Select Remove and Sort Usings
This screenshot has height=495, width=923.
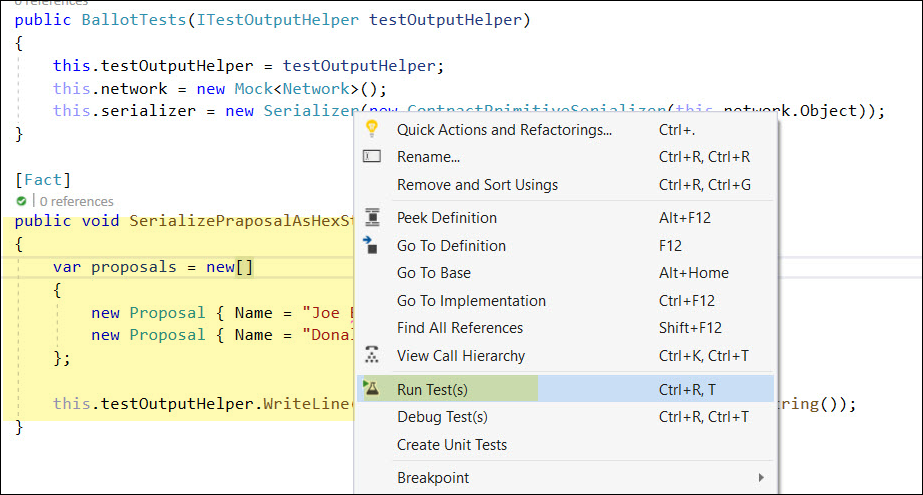pyautogui.click(x=477, y=185)
